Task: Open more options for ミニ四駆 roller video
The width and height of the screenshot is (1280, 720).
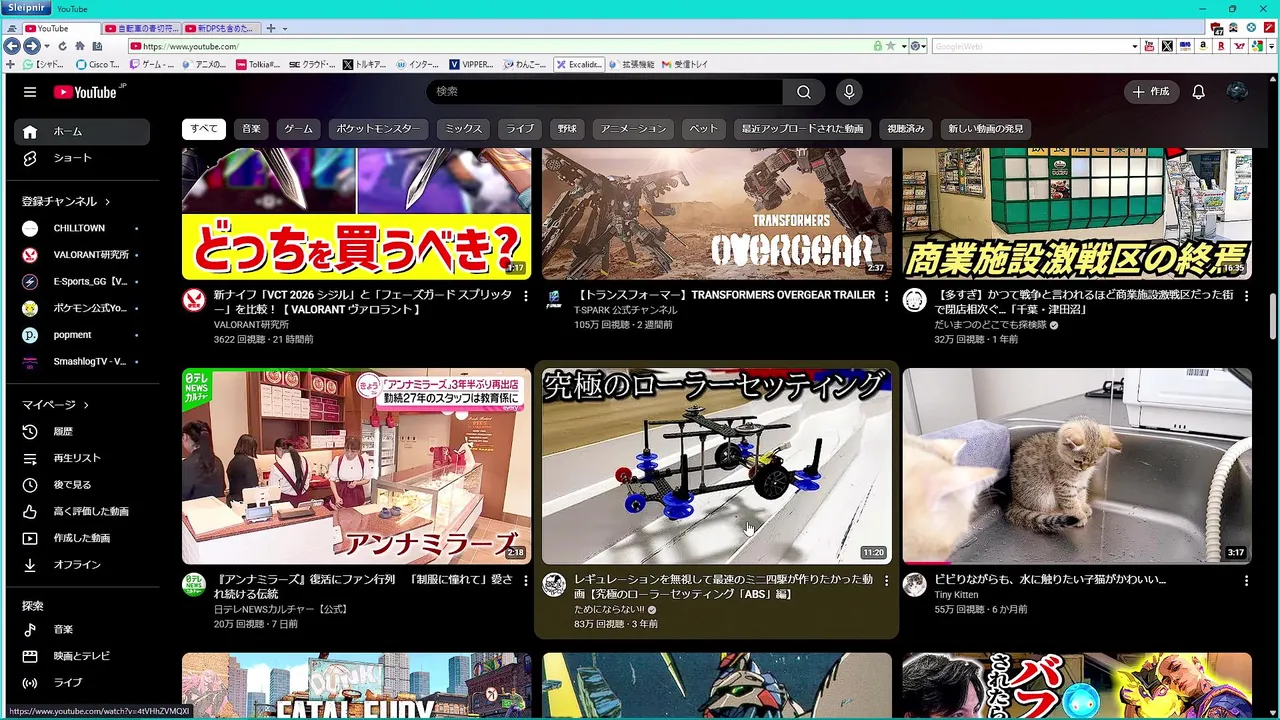Action: (x=885, y=580)
